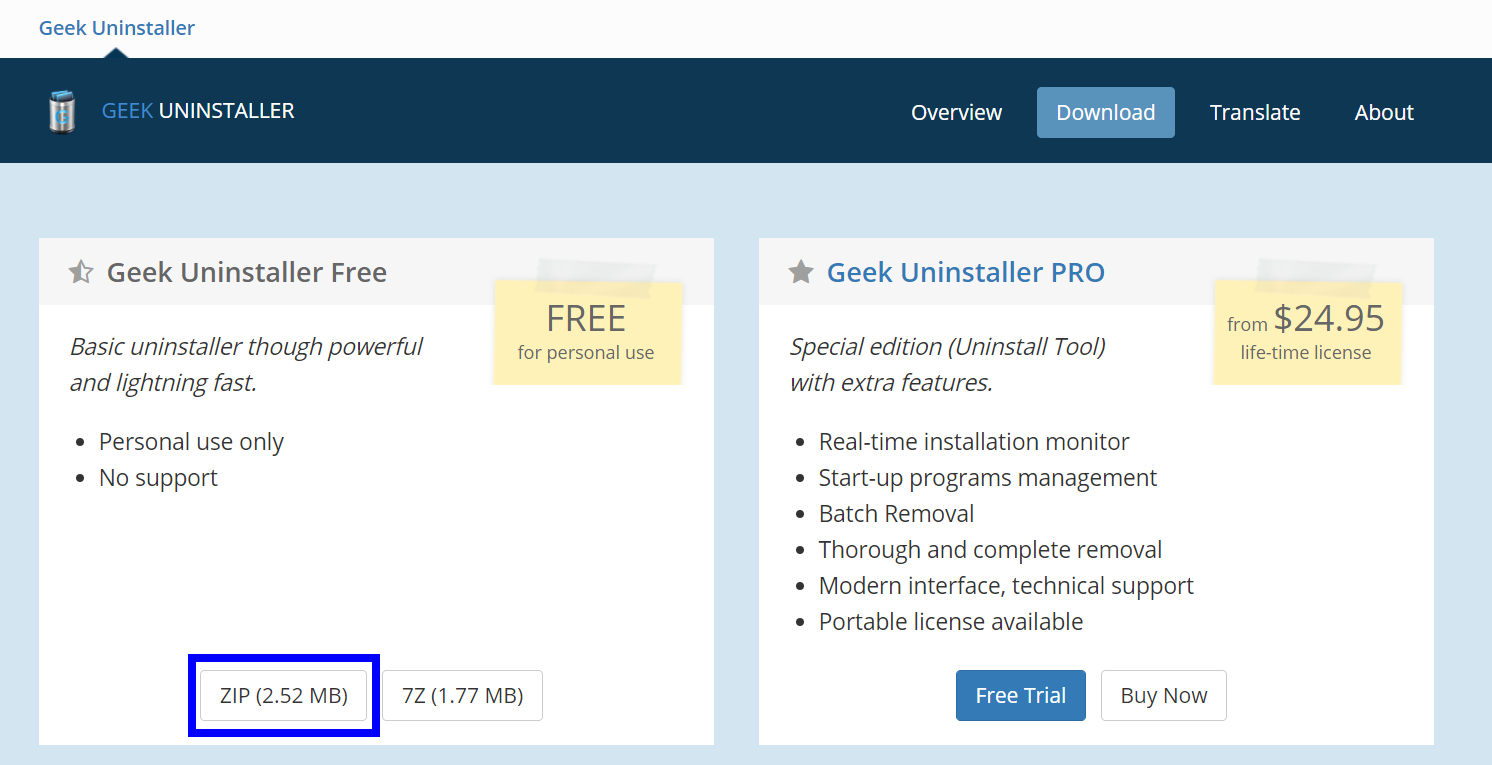Click Buy Now for the PRO license

coord(1163,695)
